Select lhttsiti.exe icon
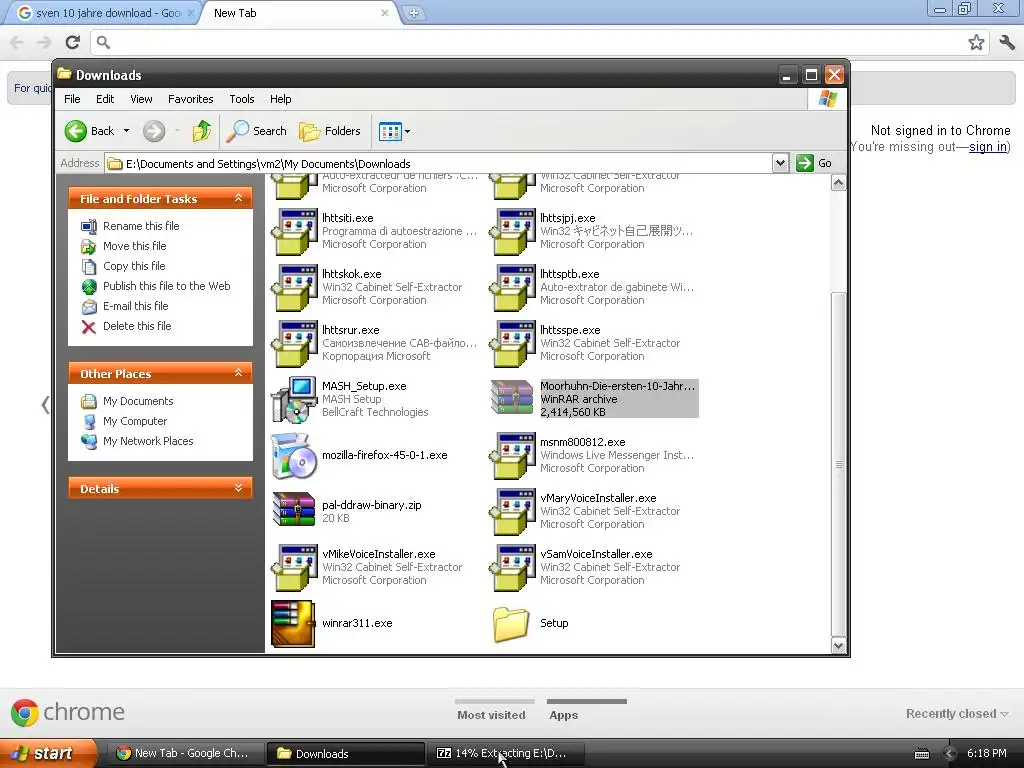This screenshot has width=1024, height=768. click(295, 232)
